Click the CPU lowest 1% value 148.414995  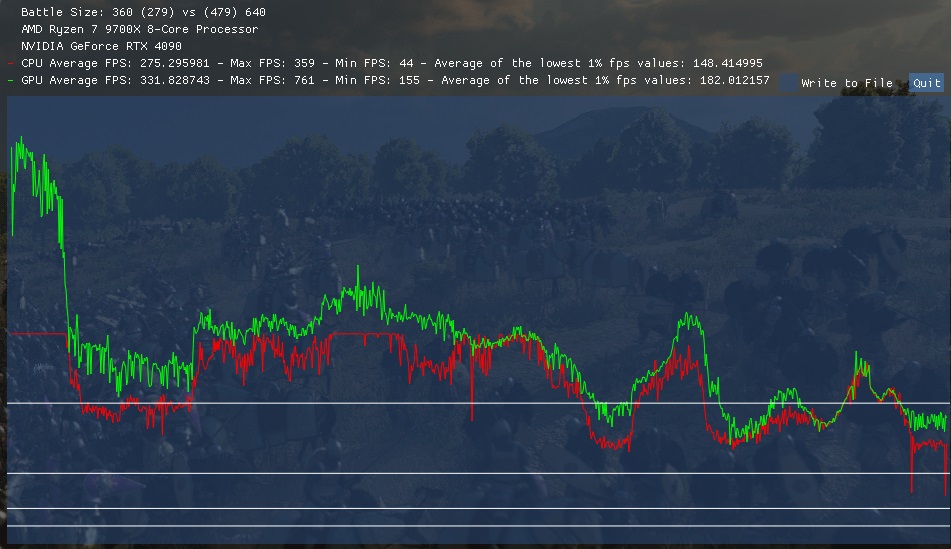point(727,63)
